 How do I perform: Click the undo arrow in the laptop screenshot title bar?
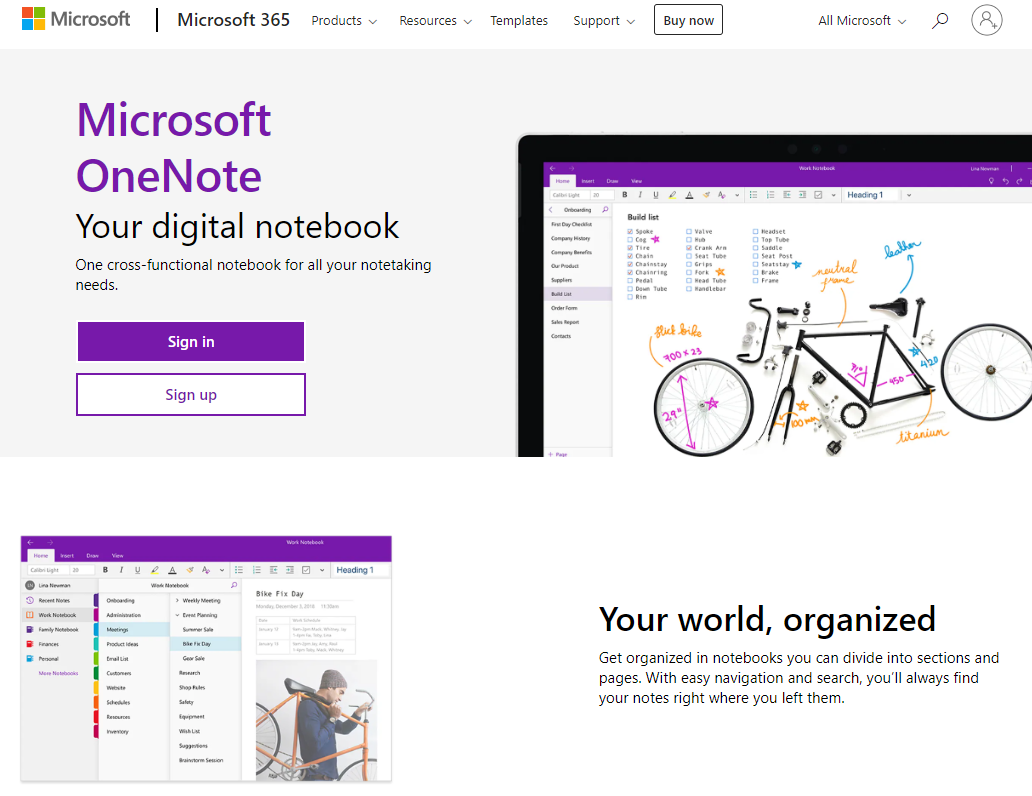point(1005,181)
